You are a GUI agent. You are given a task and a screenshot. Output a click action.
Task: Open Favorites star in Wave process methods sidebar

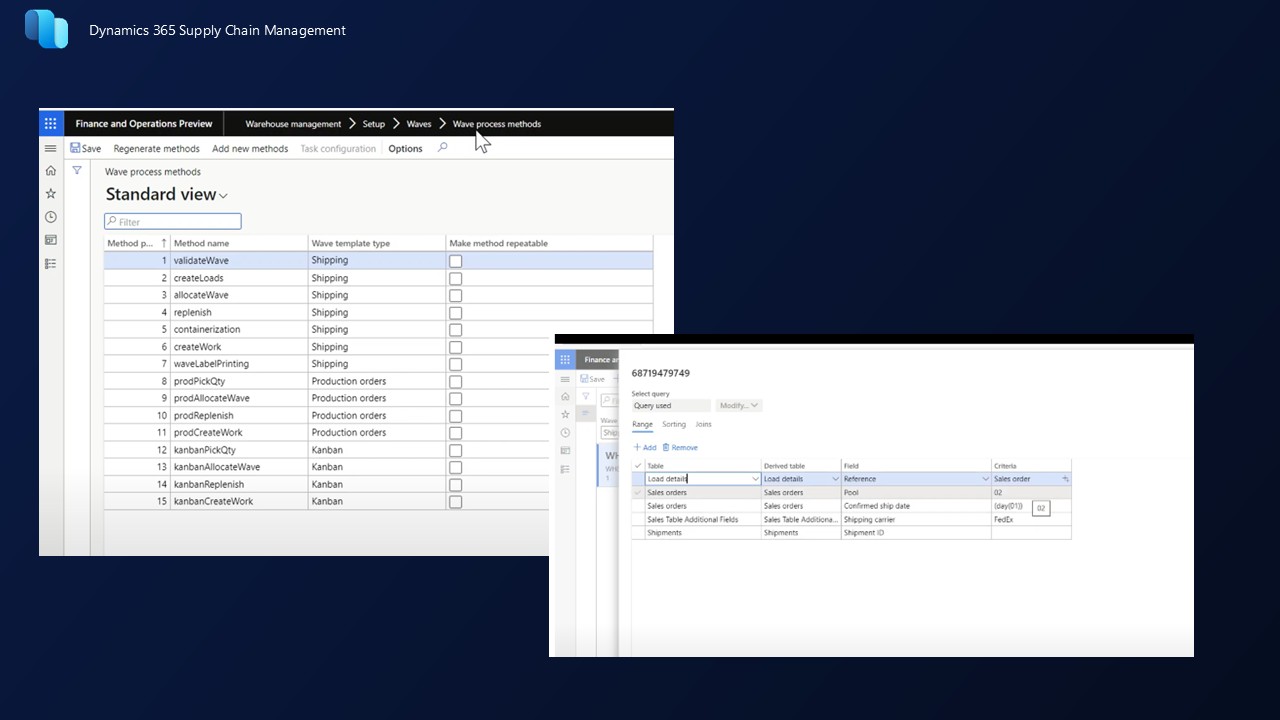click(x=51, y=194)
